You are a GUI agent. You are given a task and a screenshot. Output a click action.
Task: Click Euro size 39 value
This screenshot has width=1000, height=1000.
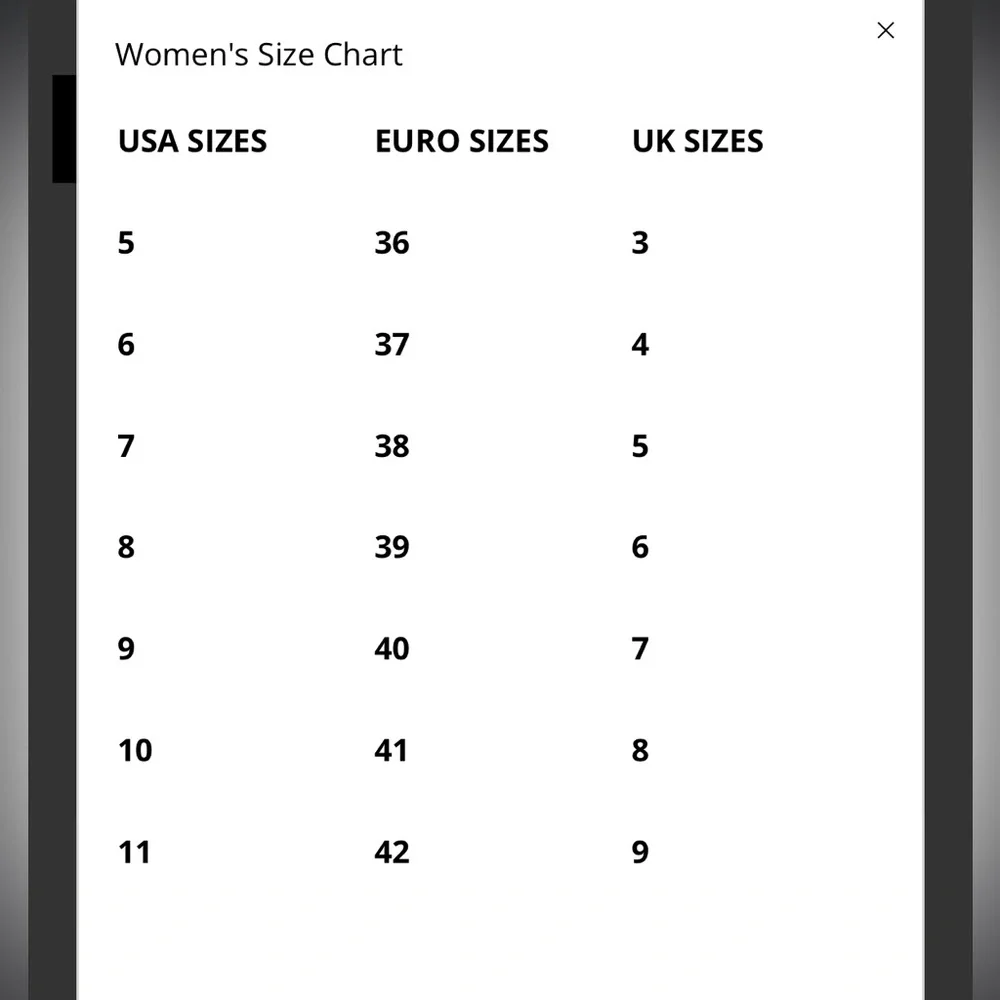pyautogui.click(x=392, y=547)
